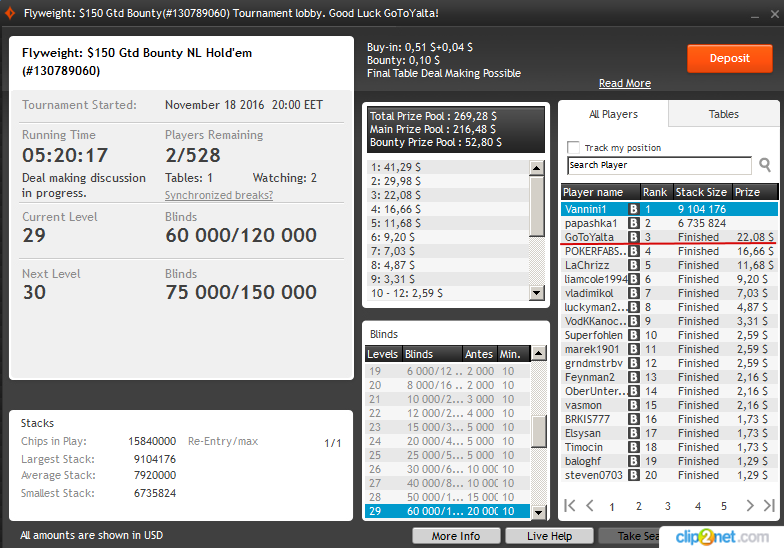Click the blinds table scroll up arrow
784x548 pixels.
click(x=538, y=354)
